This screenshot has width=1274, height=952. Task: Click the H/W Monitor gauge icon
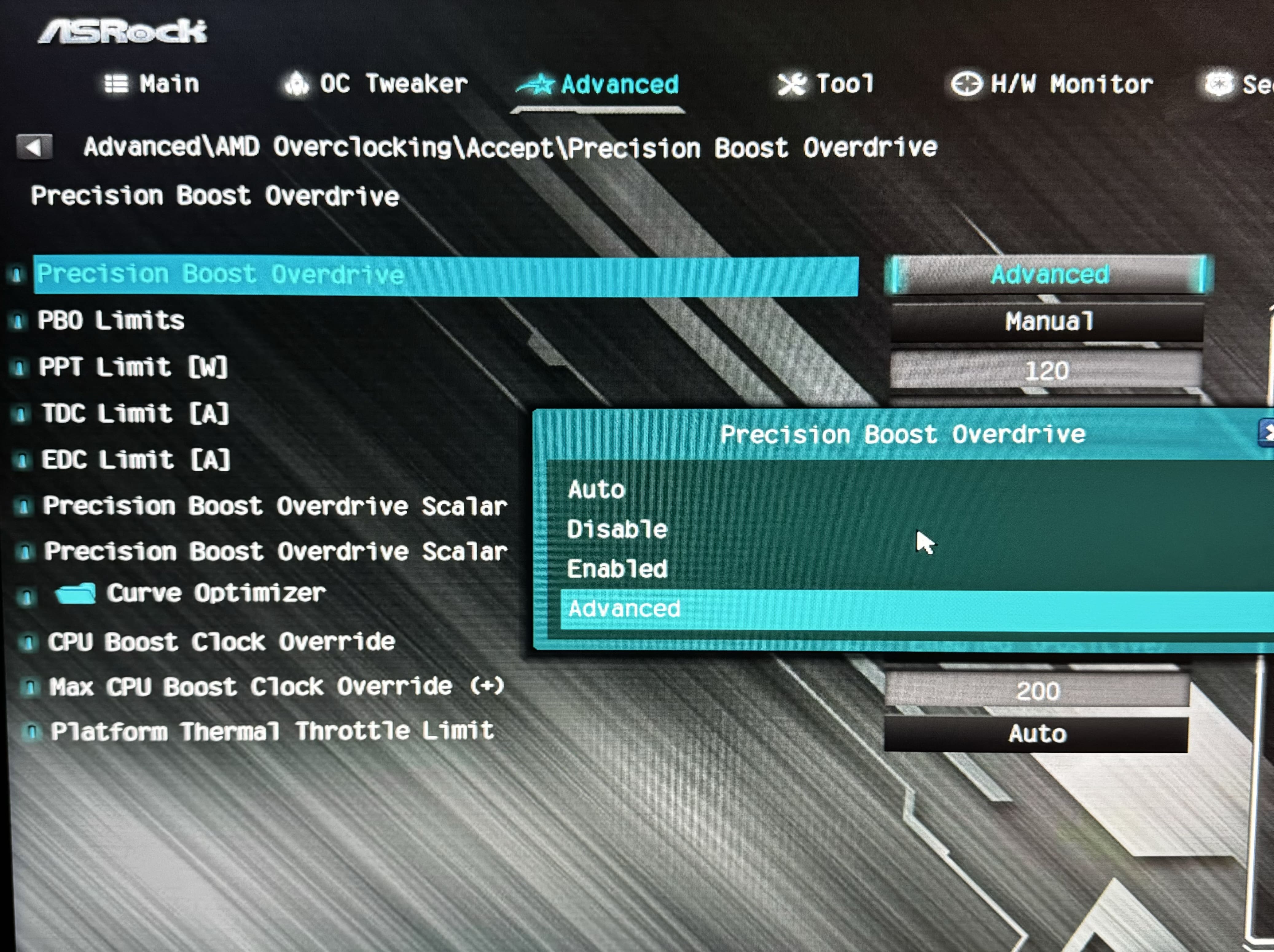(966, 84)
